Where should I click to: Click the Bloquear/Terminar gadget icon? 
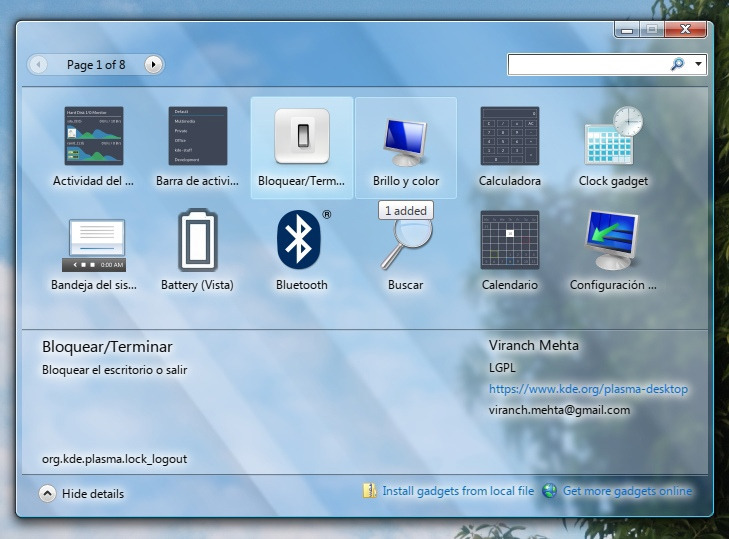pyautogui.click(x=301, y=136)
